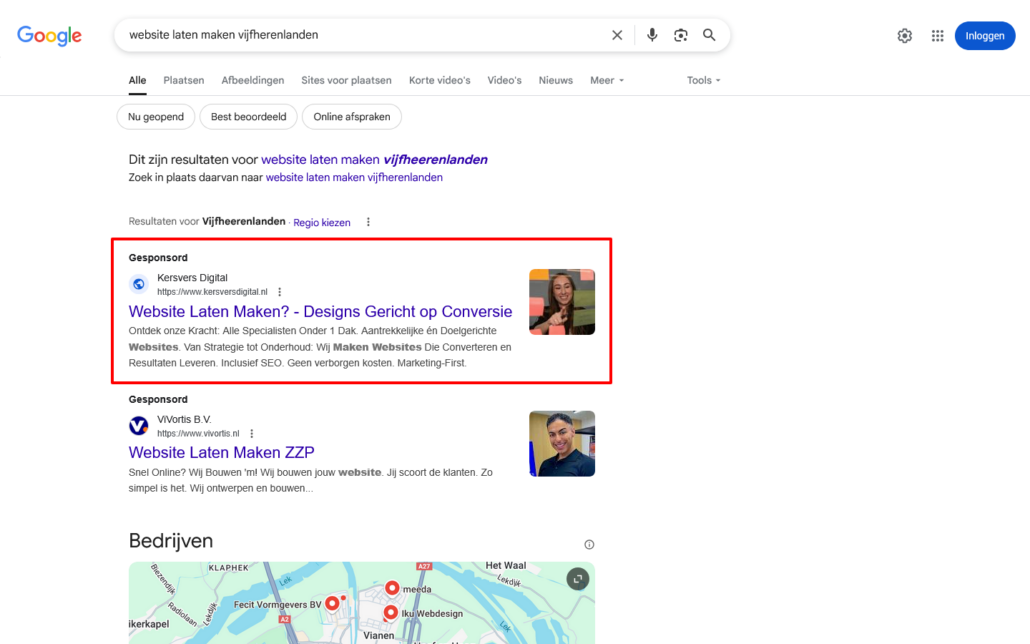Click the Kersvers Digital ad thumbnail
The image size is (1030, 644).
coord(562,302)
